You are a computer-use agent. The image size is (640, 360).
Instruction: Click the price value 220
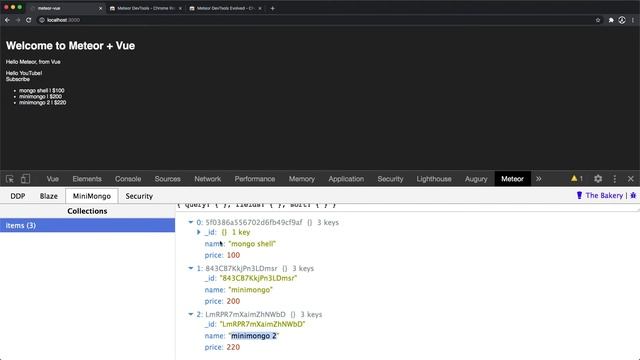tap(233, 347)
